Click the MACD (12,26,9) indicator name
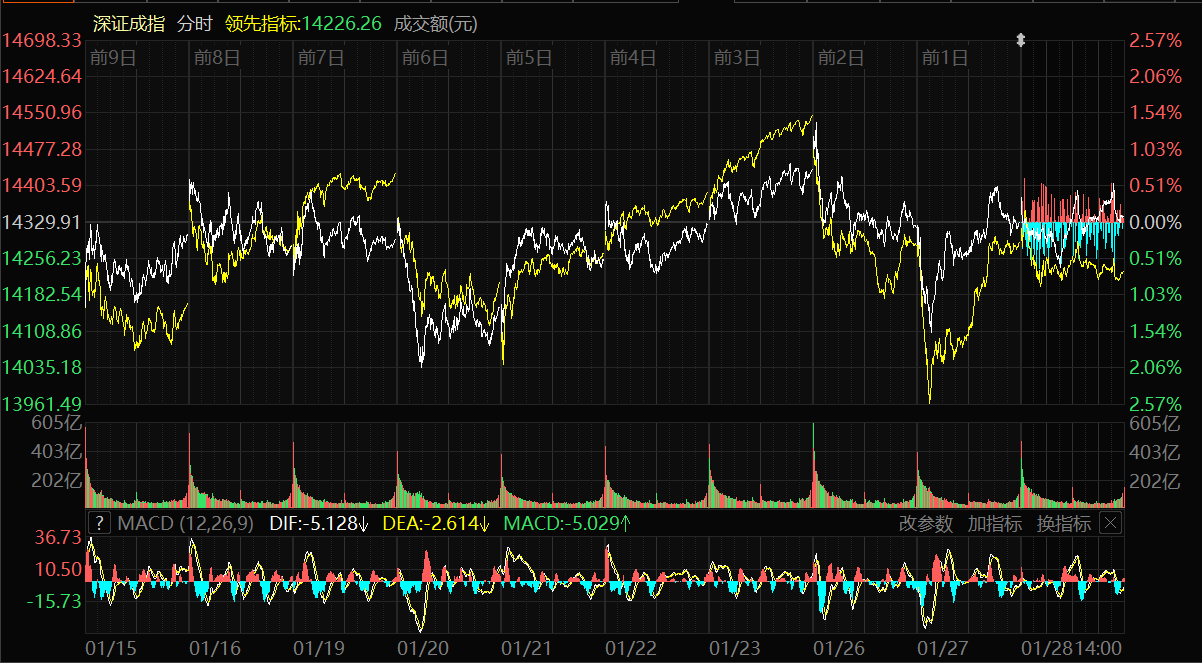Image resolution: width=1202 pixels, height=663 pixels. point(186,523)
